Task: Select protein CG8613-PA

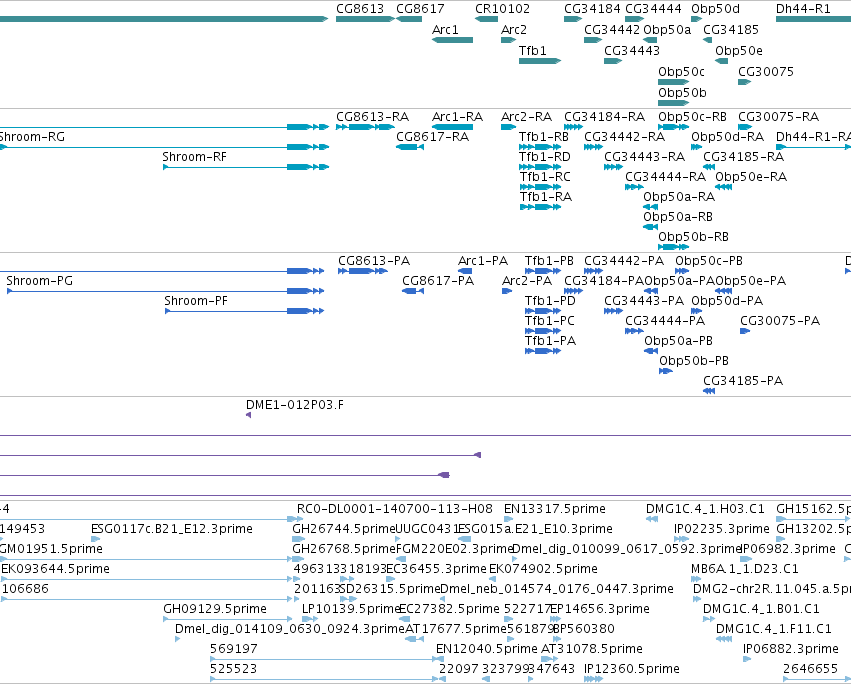Action: tap(363, 271)
